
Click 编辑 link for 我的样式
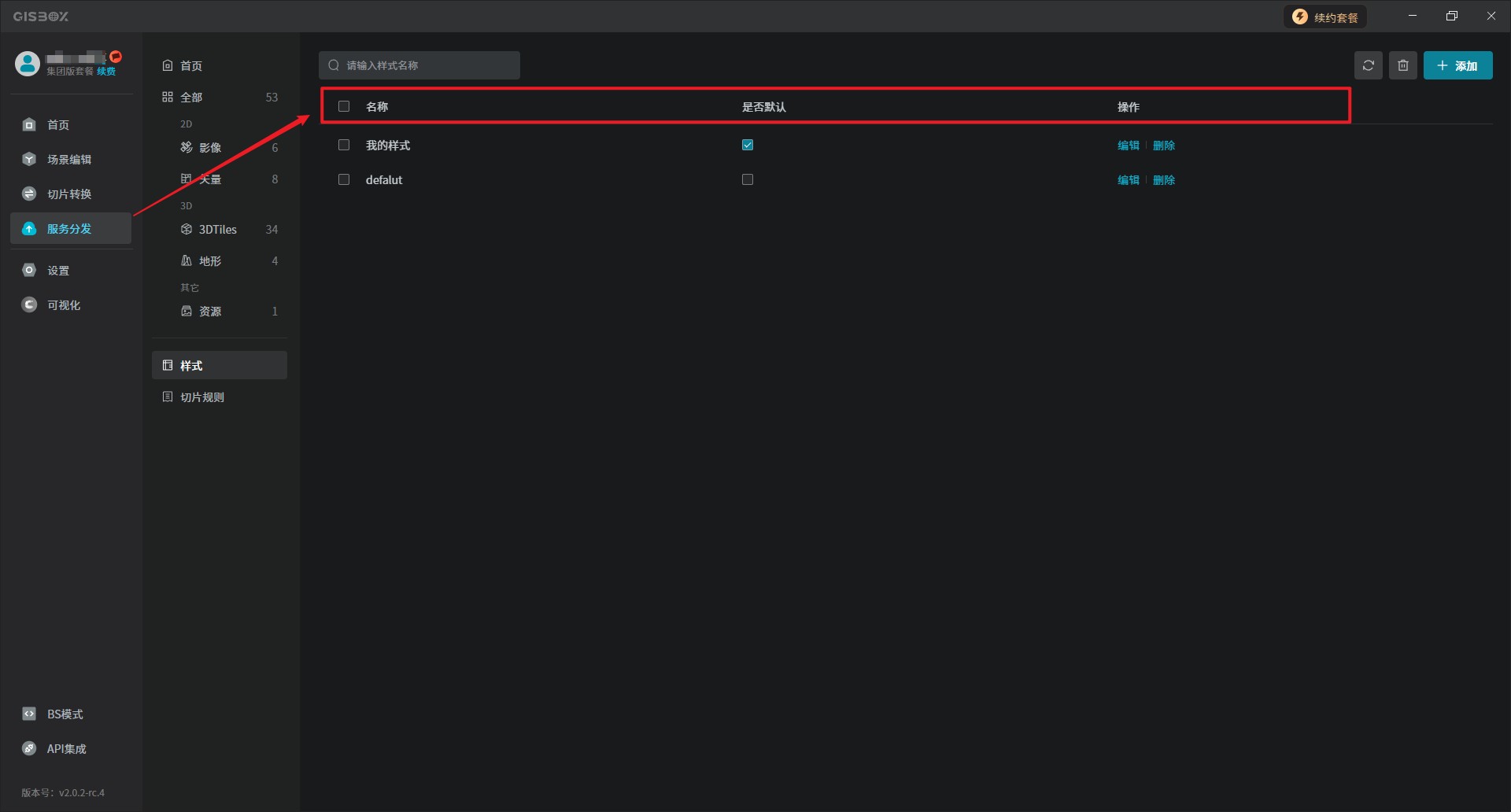[1128, 146]
